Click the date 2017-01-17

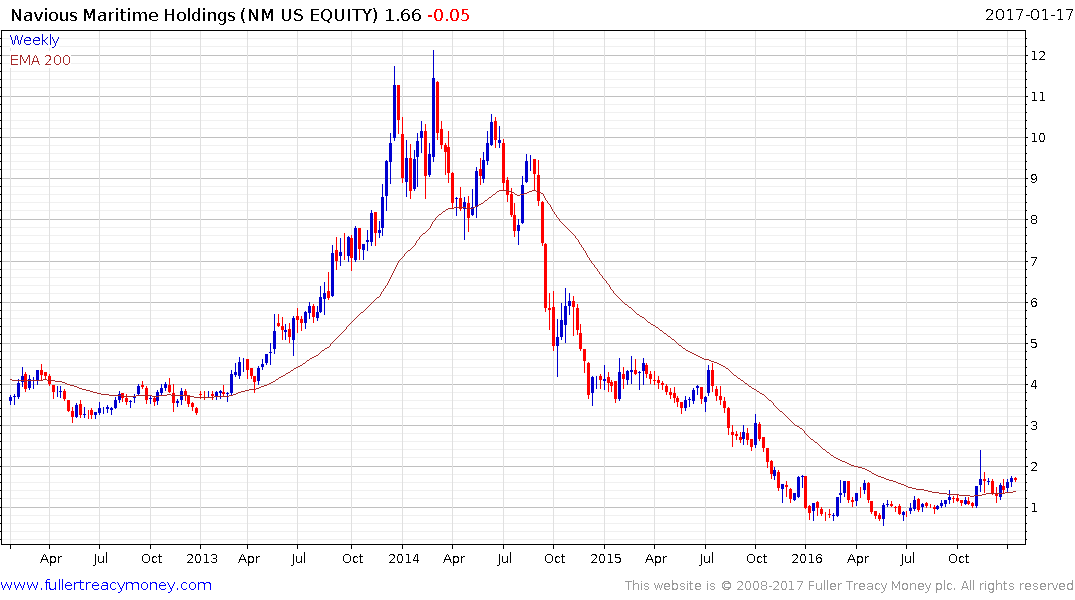(1028, 14)
